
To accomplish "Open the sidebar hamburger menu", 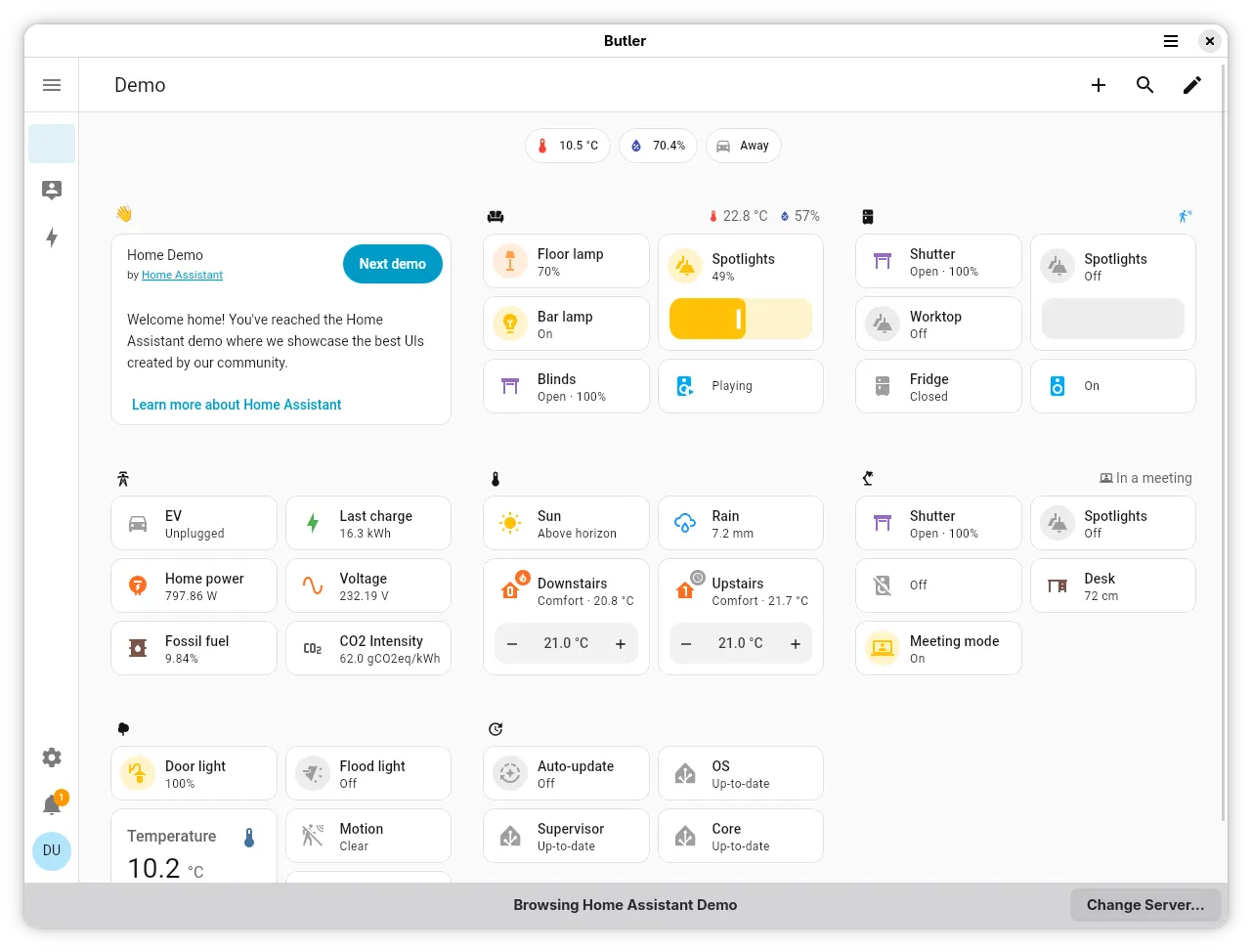I will (x=52, y=85).
